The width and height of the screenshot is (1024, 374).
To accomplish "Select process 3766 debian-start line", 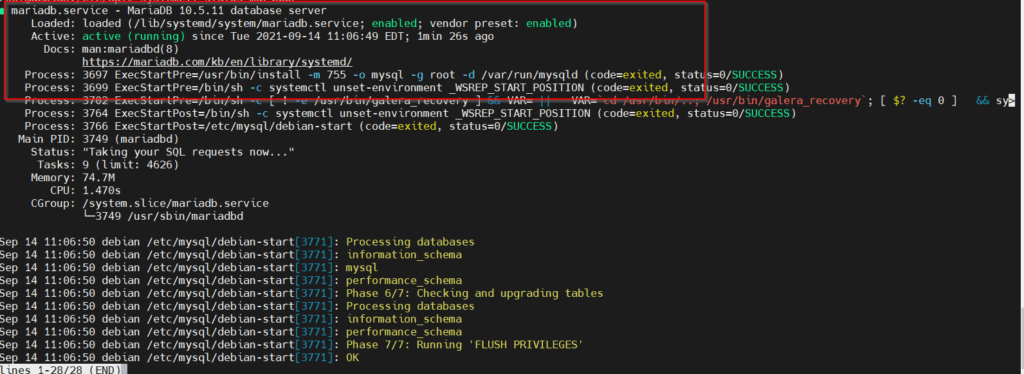I will (x=291, y=126).
